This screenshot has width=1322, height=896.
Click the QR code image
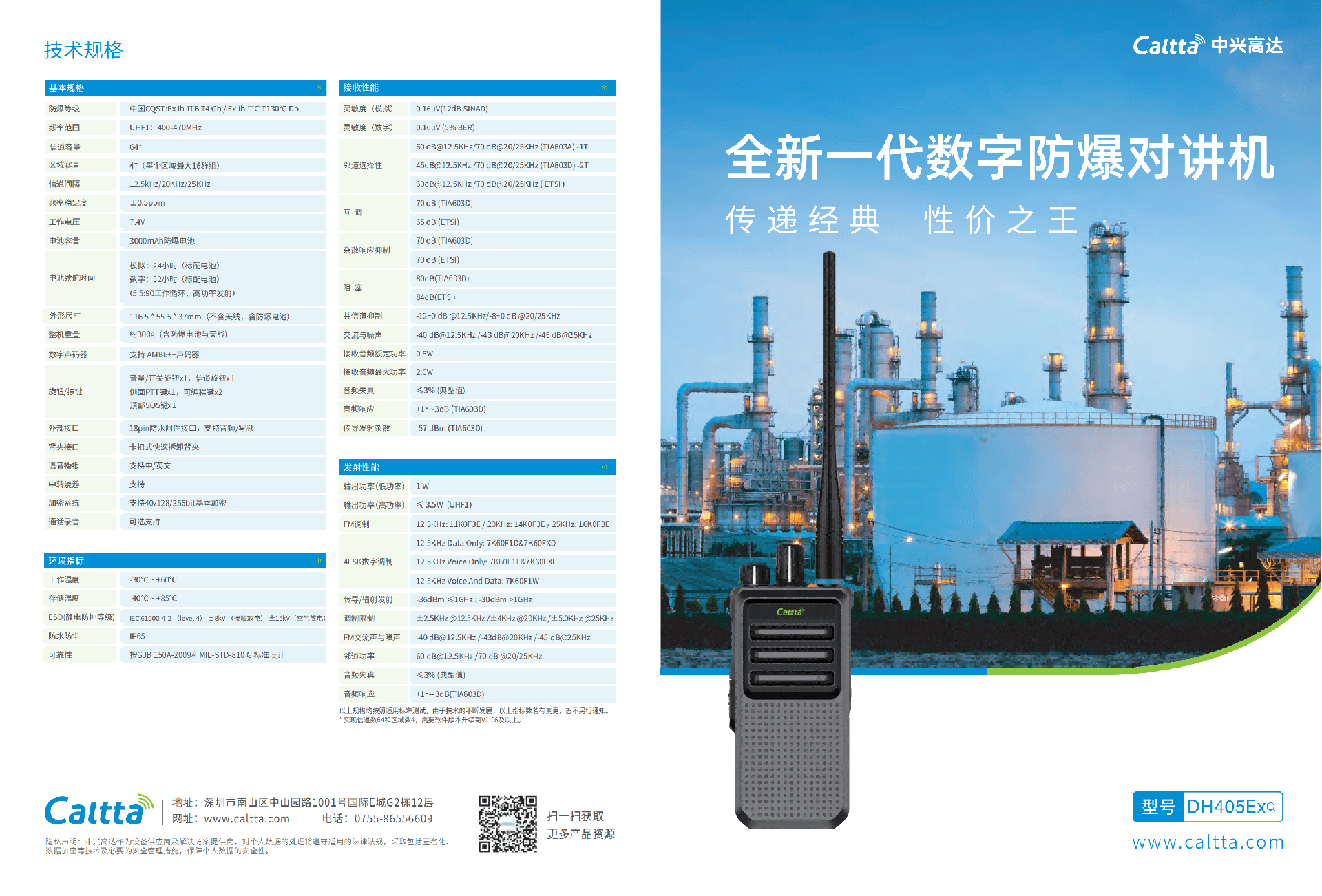pyautogui.click(x=507, y=824)
